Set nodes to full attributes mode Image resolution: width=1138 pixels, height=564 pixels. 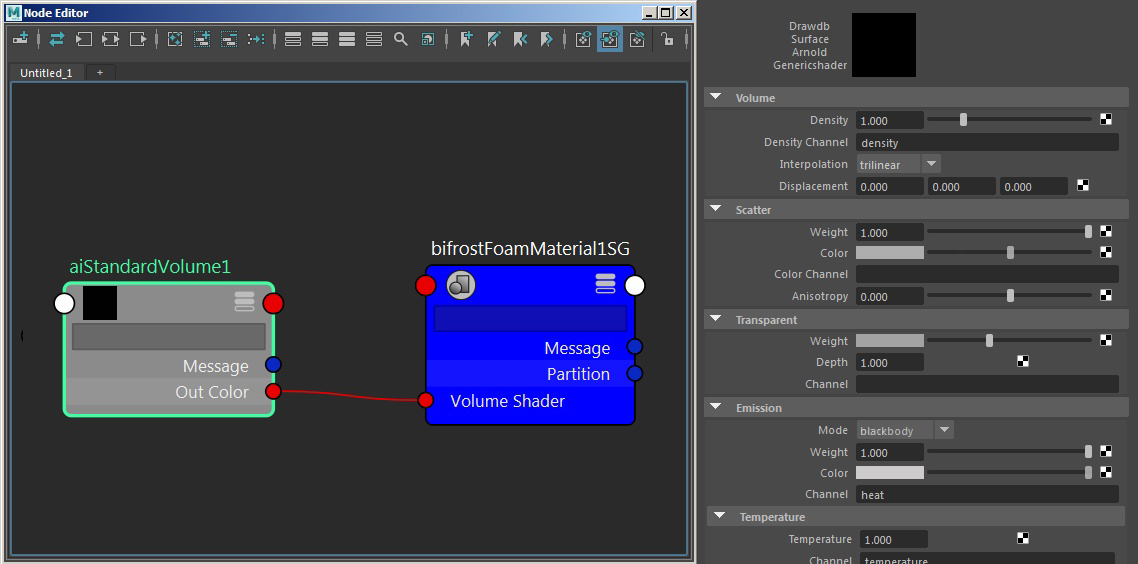click(x=347, y=39)
